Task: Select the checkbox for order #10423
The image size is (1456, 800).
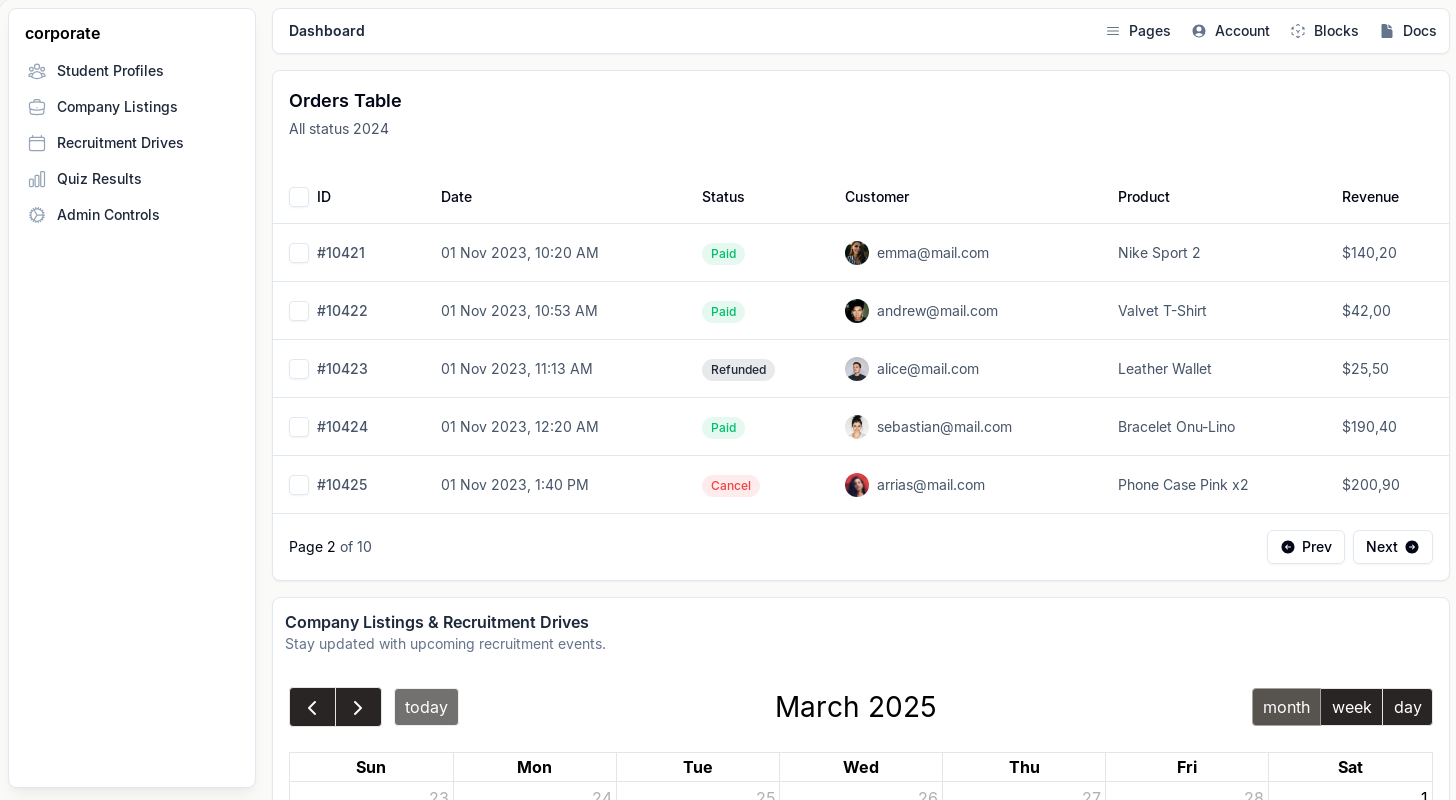Action: (299, 369)
